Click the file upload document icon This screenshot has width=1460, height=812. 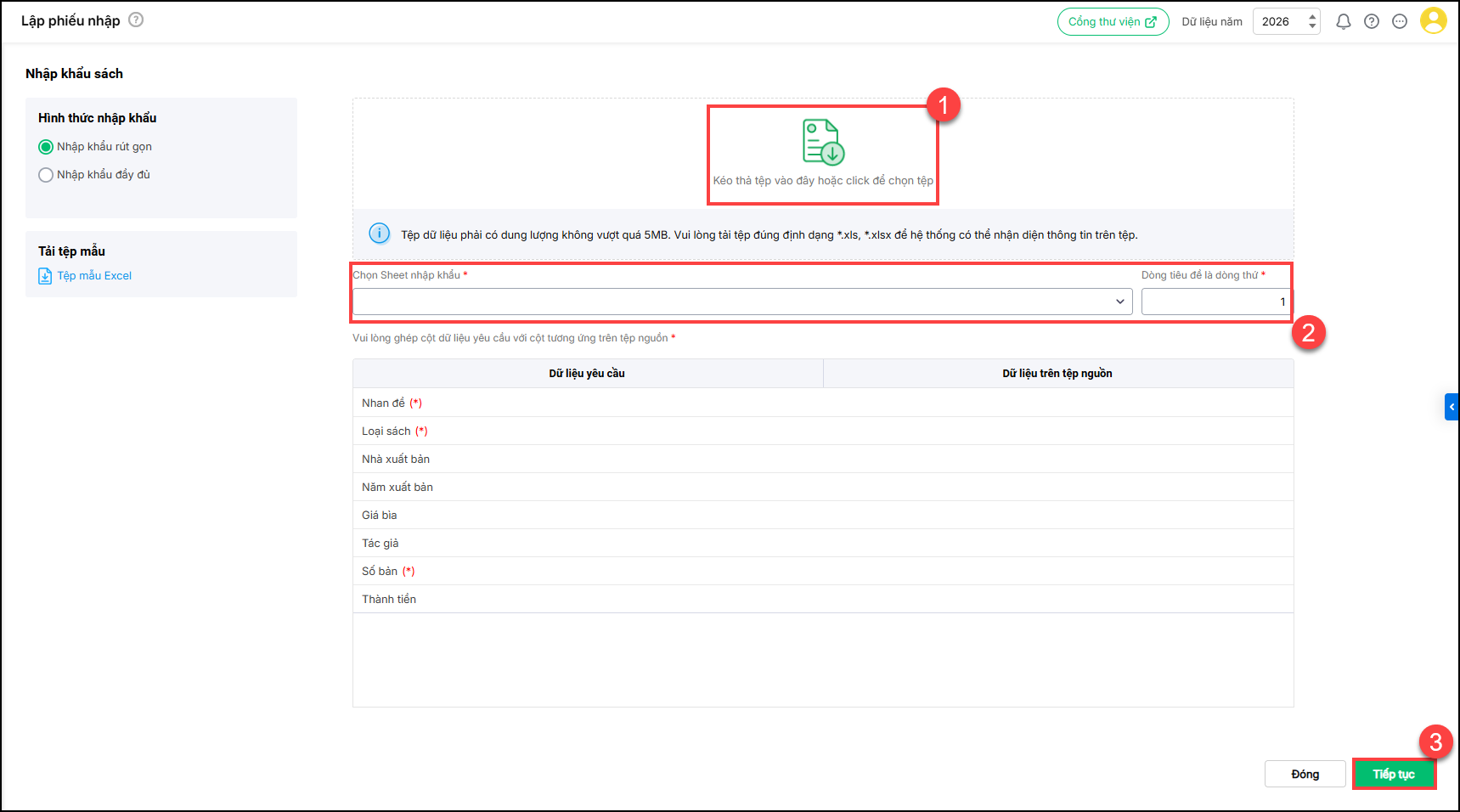coord(822,142)
